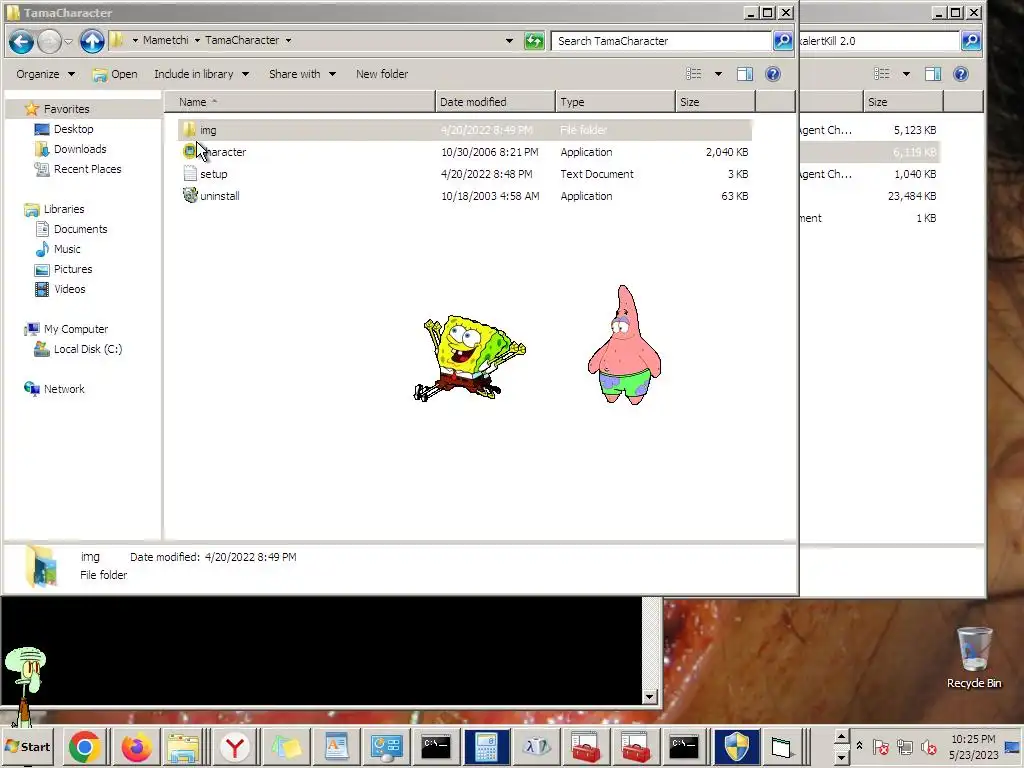Image resolution: width=1024 pixels, height=768 pixels.
Task: Click Mametchi in the address breadcrumb
Action: point(165,40)
